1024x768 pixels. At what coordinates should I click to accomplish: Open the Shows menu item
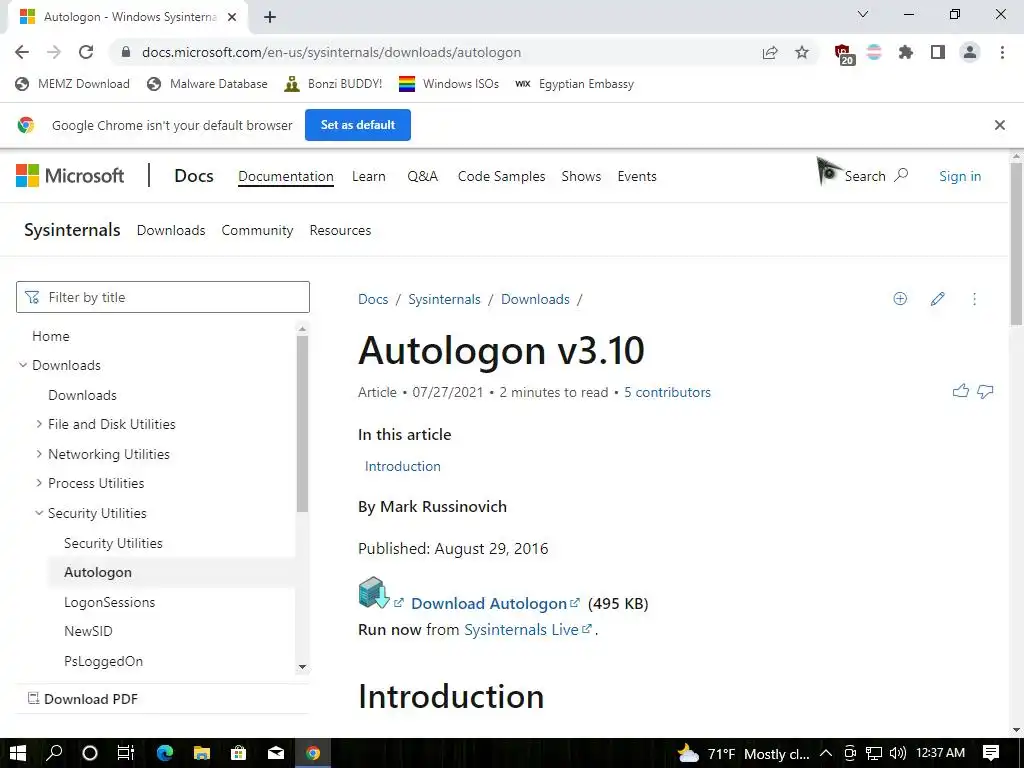[581, 176]
